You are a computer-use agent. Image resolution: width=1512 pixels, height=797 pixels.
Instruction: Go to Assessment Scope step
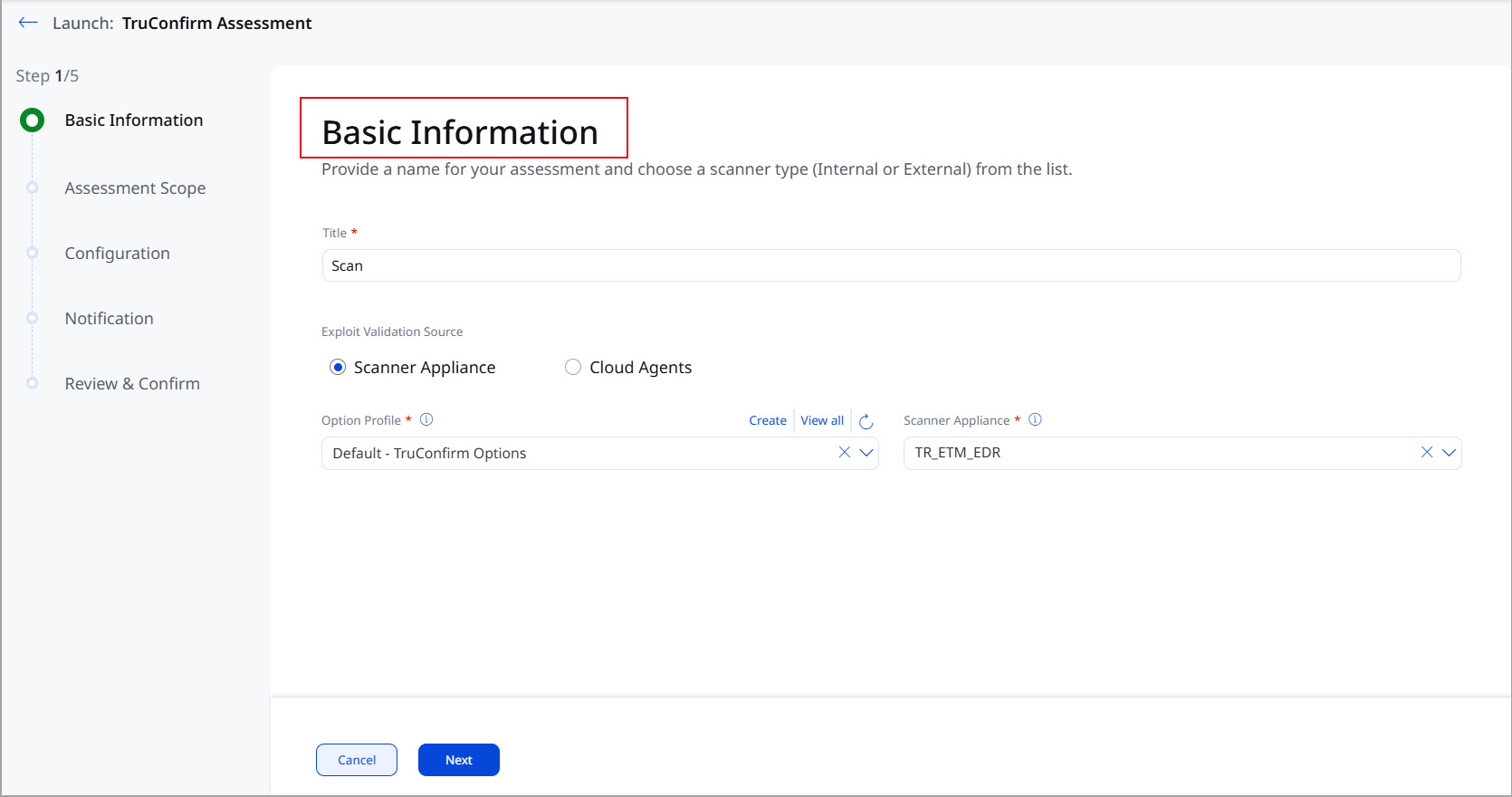(135, 188)
